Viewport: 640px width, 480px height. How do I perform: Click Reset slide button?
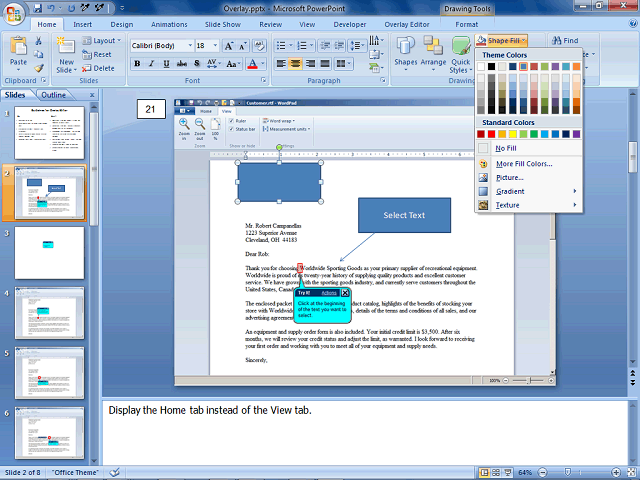pyautogui.click(x=97, y=54)
